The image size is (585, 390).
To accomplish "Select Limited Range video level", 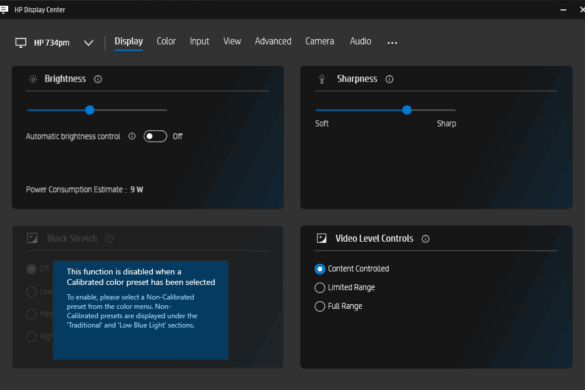I will pyautogui.click(x=320, y=288).
